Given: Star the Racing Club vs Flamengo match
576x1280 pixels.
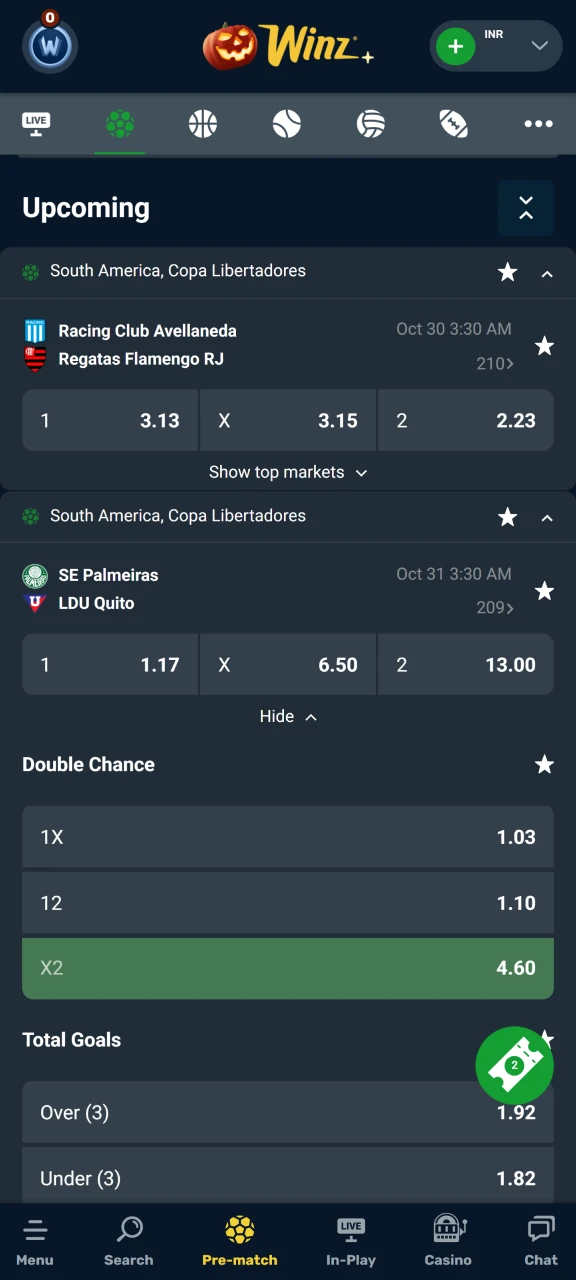Looking at the screenshot, I should (544, 346).
